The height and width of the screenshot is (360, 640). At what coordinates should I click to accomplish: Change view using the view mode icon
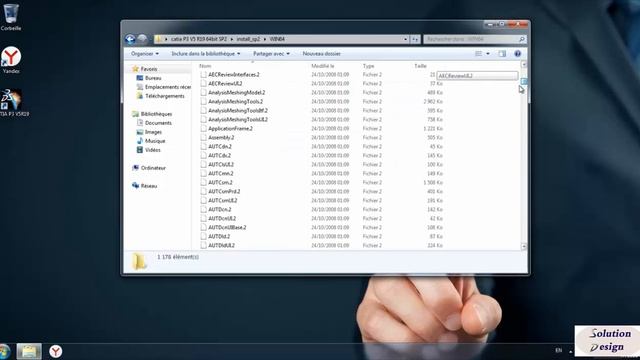478,53
